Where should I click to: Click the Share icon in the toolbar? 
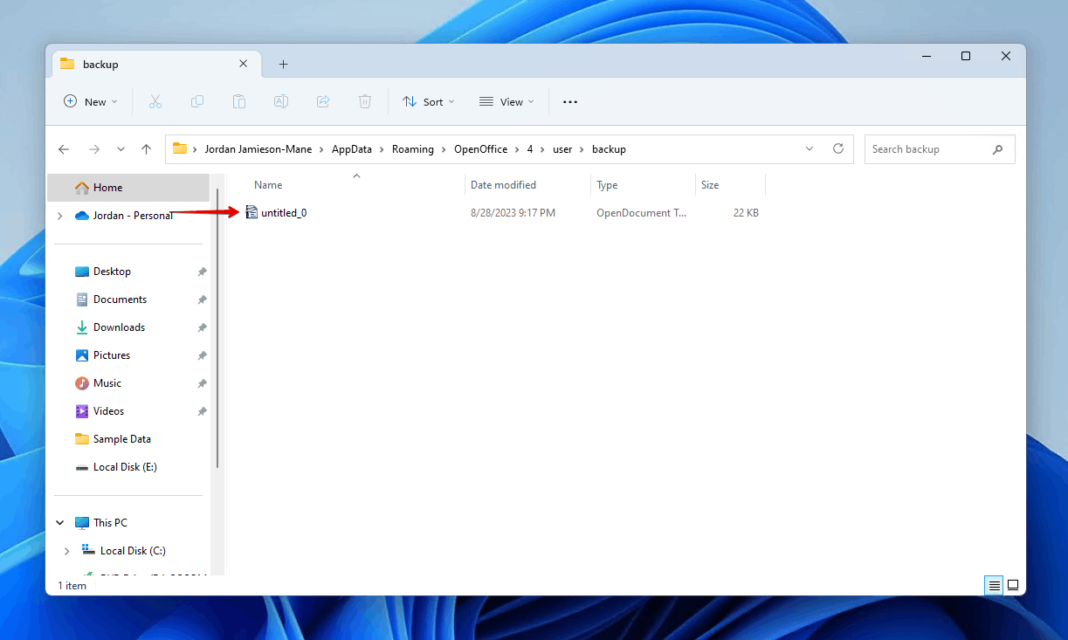pyautogui.click(x=322, y=101)
